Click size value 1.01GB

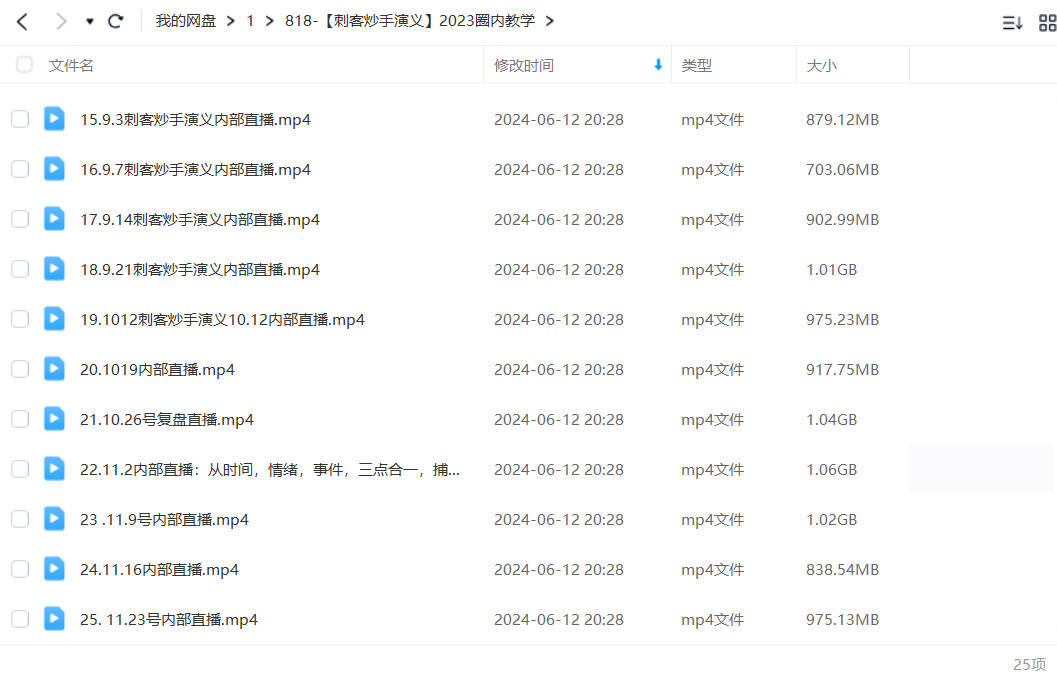(x=832, y=270)
